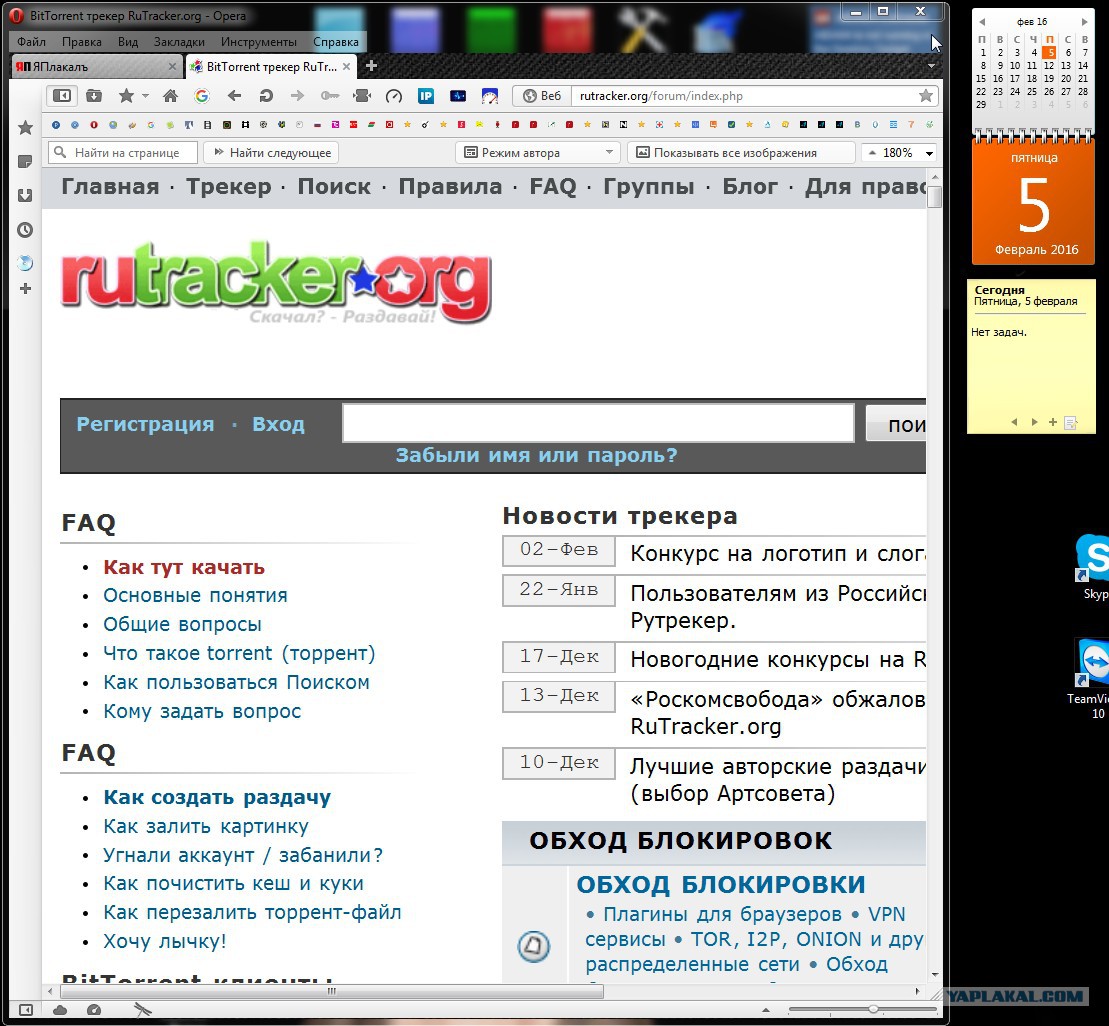Click the password wand key icon
1109x1026 pixels.
(x=330, y=95)
